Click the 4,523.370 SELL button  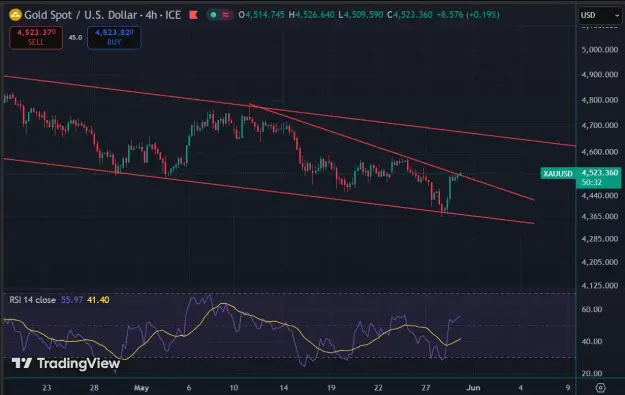pos(36,37)
